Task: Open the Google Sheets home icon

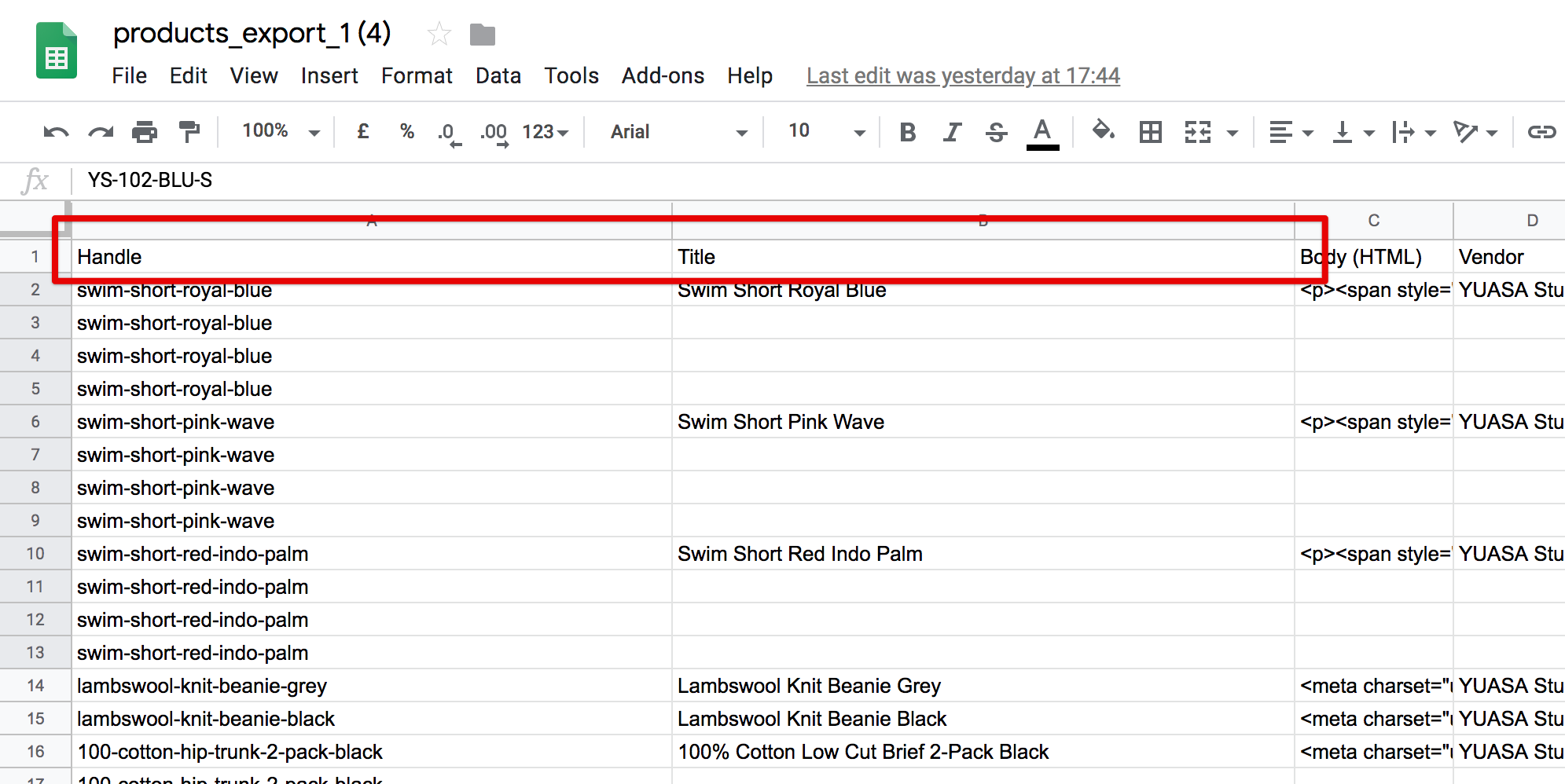Action: (x=57, y=51)
